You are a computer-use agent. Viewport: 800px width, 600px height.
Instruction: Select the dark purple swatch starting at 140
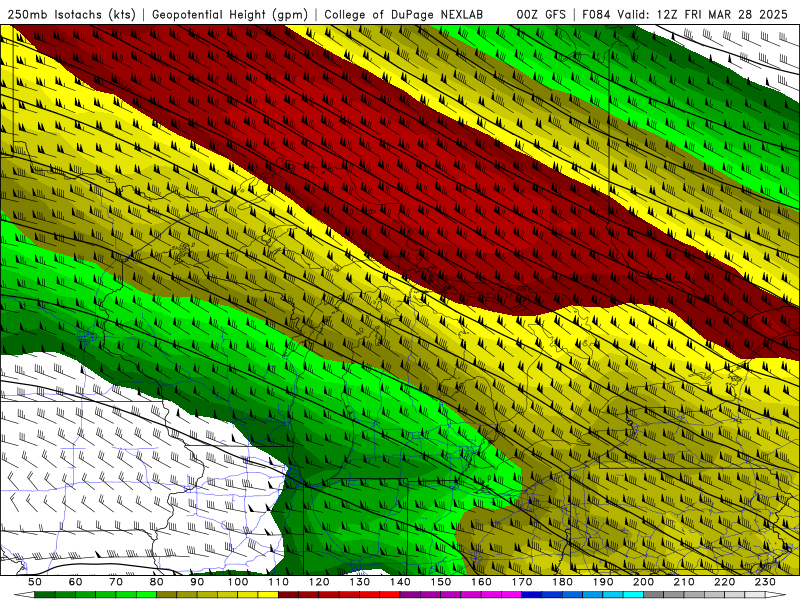(x=410, y=595)
